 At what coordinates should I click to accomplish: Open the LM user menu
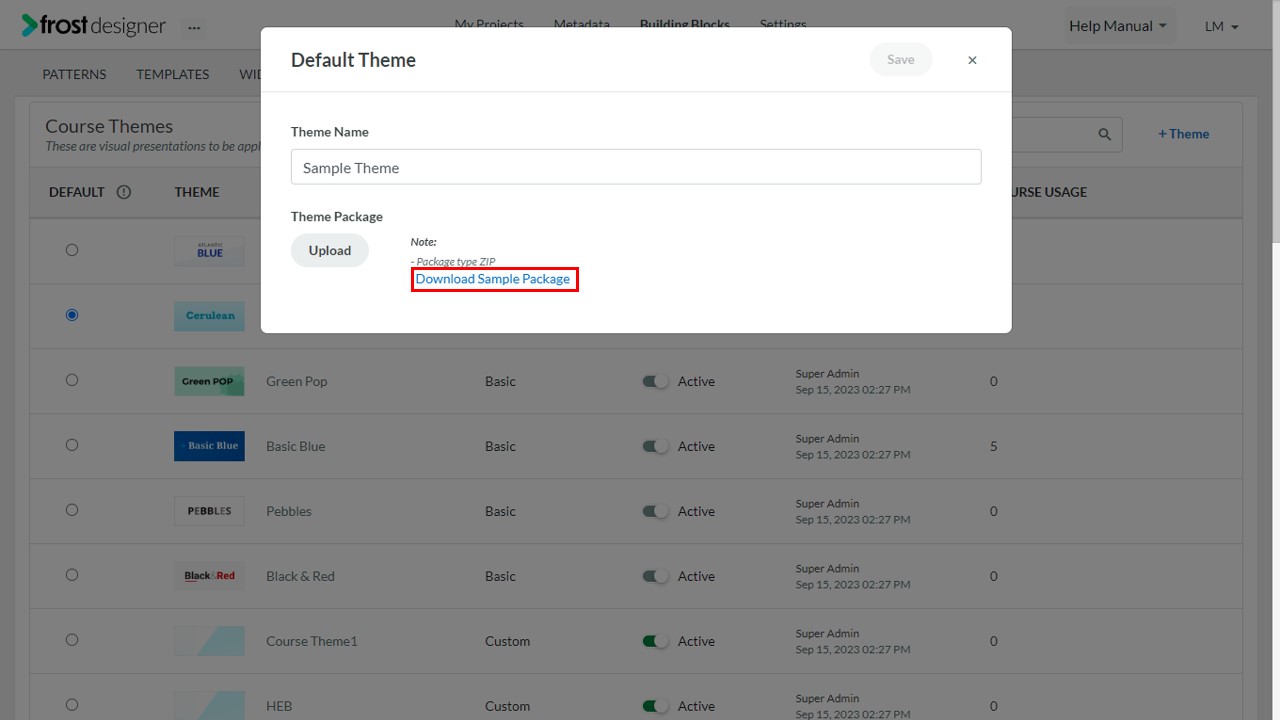click(x=1222, y=26)
